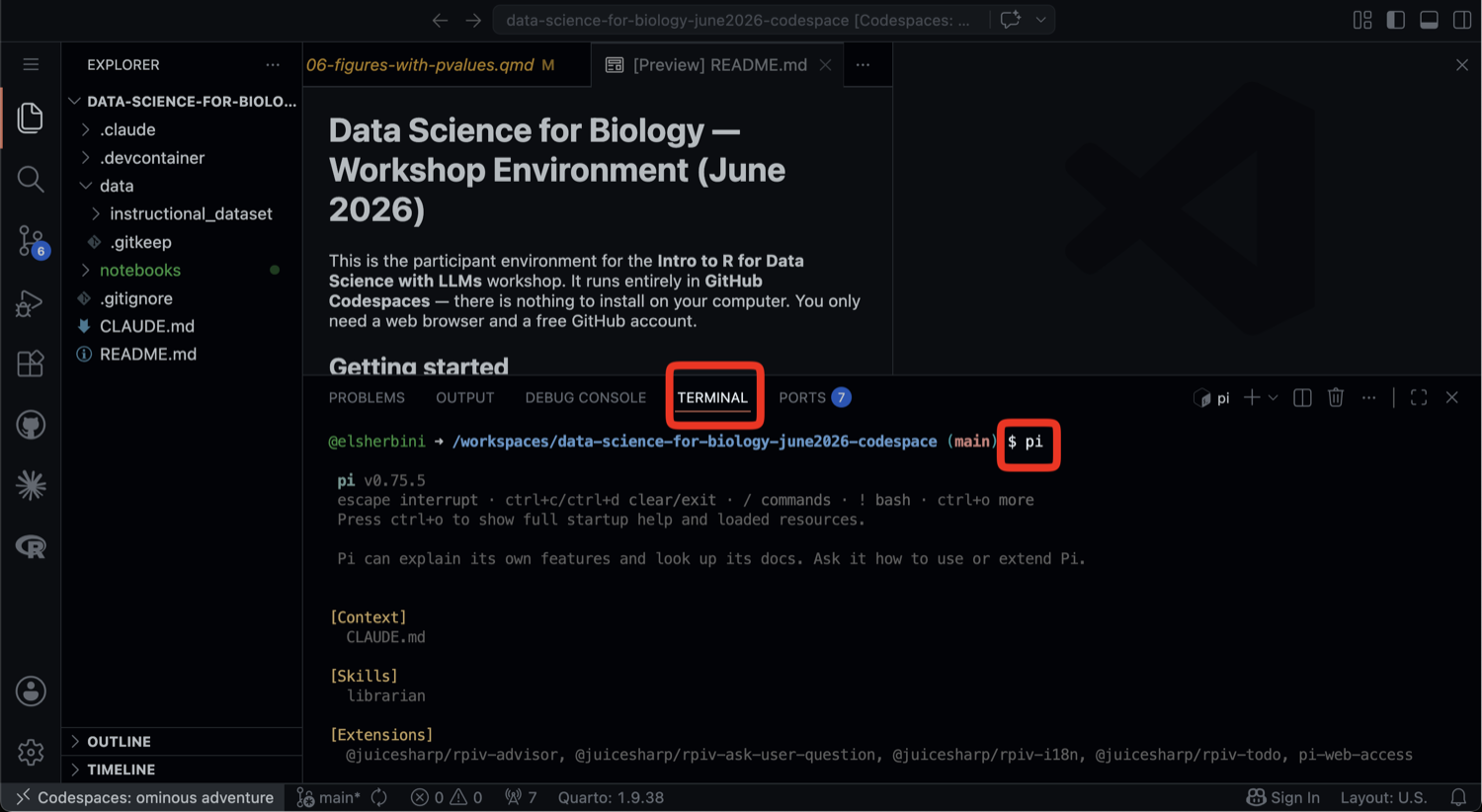Open the Manage gear icon
The image size is (1482, 812).
click(31, 752)
